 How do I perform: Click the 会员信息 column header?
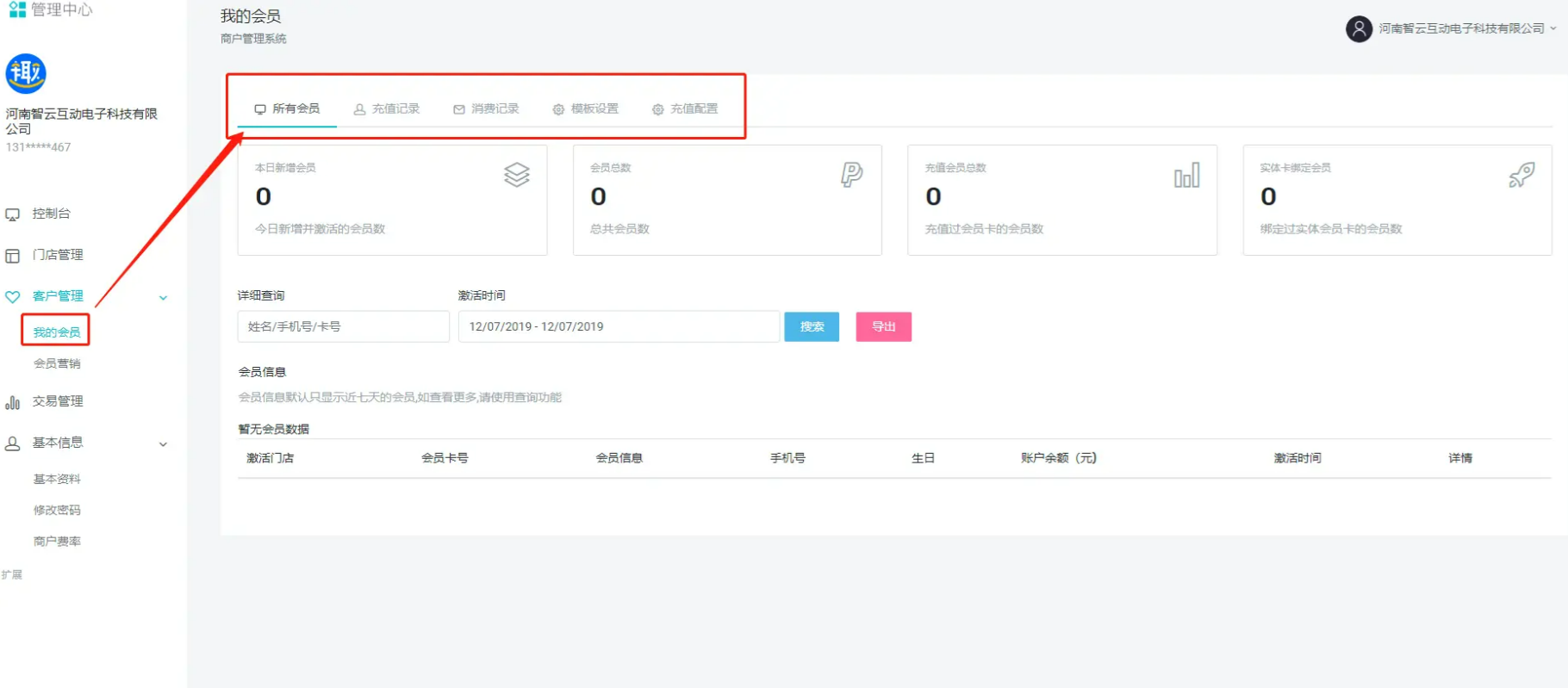tap(619, 458)
